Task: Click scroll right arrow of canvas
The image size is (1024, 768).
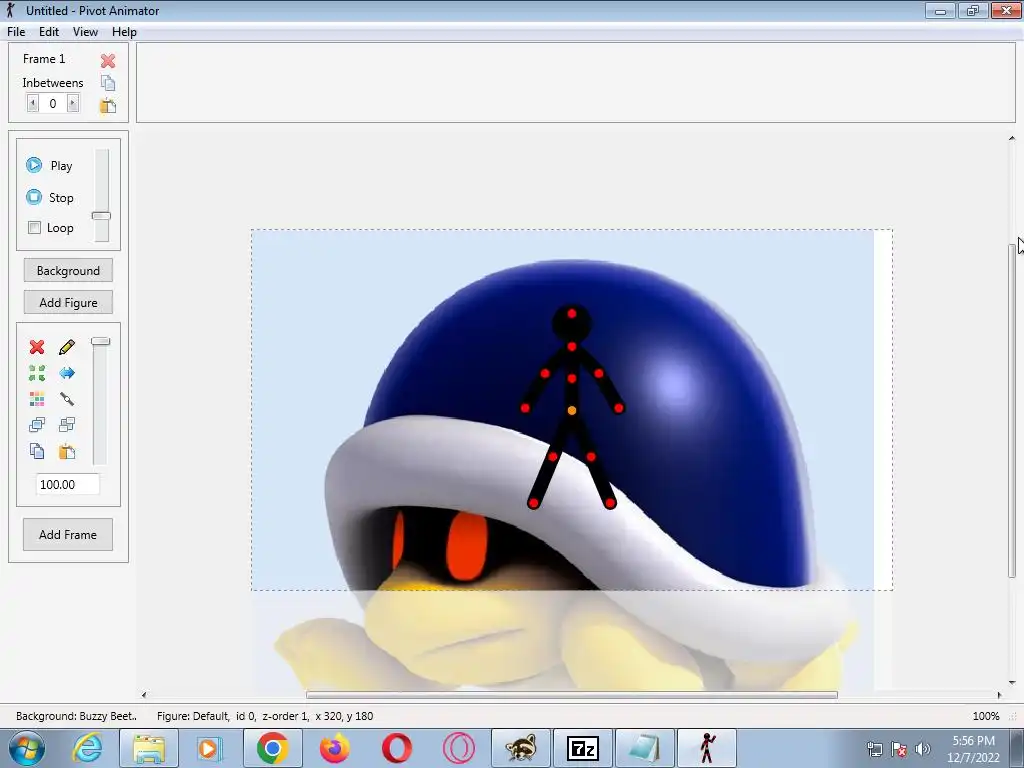Action: tap(999, 695)
